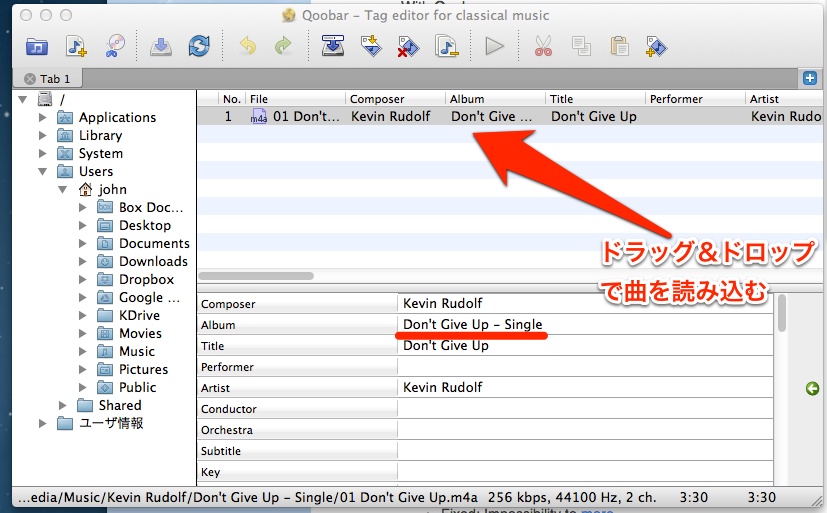Close Tab 1 with its X icon
827x513 pixels.
pyautogui.click(x=30, y=79)
